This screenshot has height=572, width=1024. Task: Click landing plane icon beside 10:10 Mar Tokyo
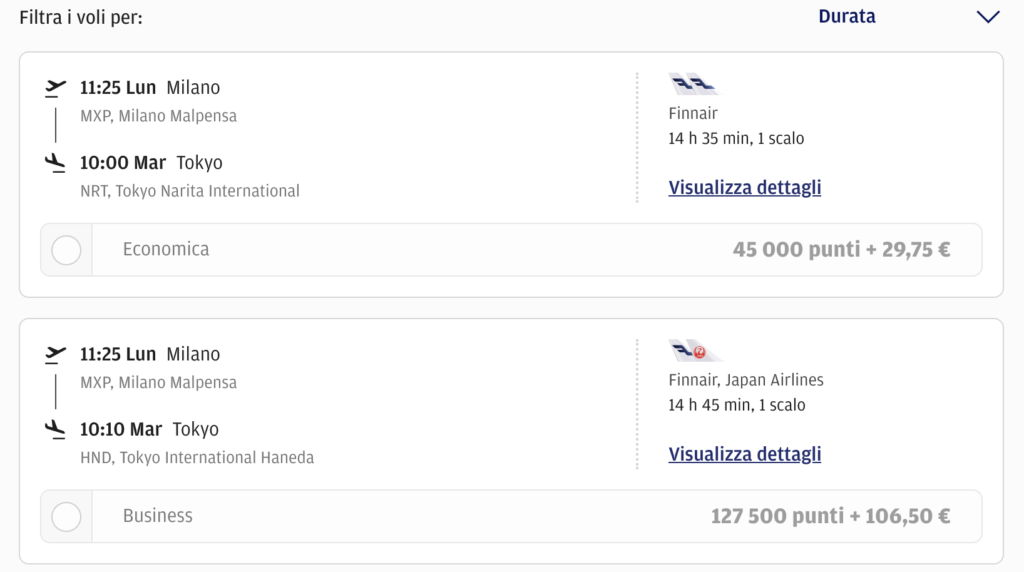pos(56,429)
